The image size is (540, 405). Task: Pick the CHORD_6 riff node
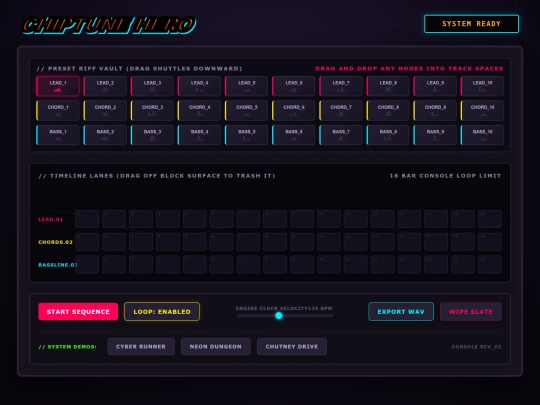pos(294,111)
